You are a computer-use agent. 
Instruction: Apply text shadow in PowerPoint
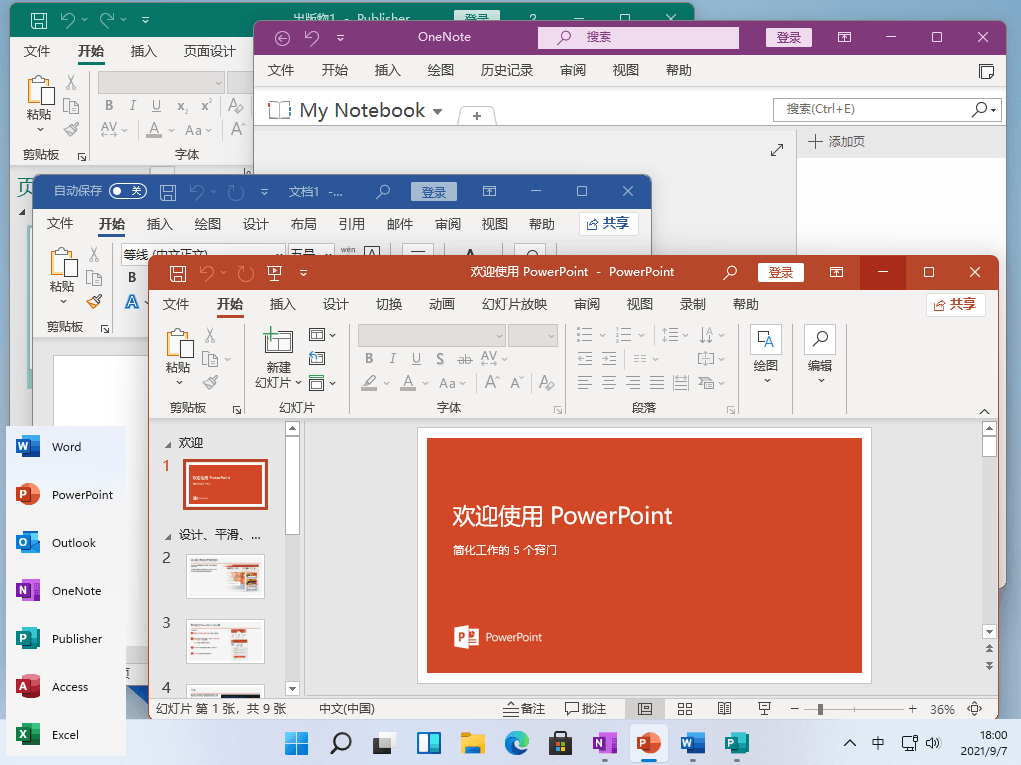[x=440, y=358]
